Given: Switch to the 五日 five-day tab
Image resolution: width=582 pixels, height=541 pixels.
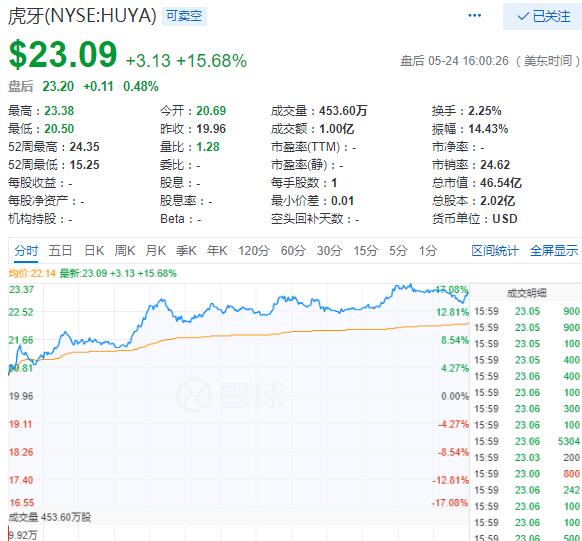Looking at the screenshot, I should tap(60, 251).
